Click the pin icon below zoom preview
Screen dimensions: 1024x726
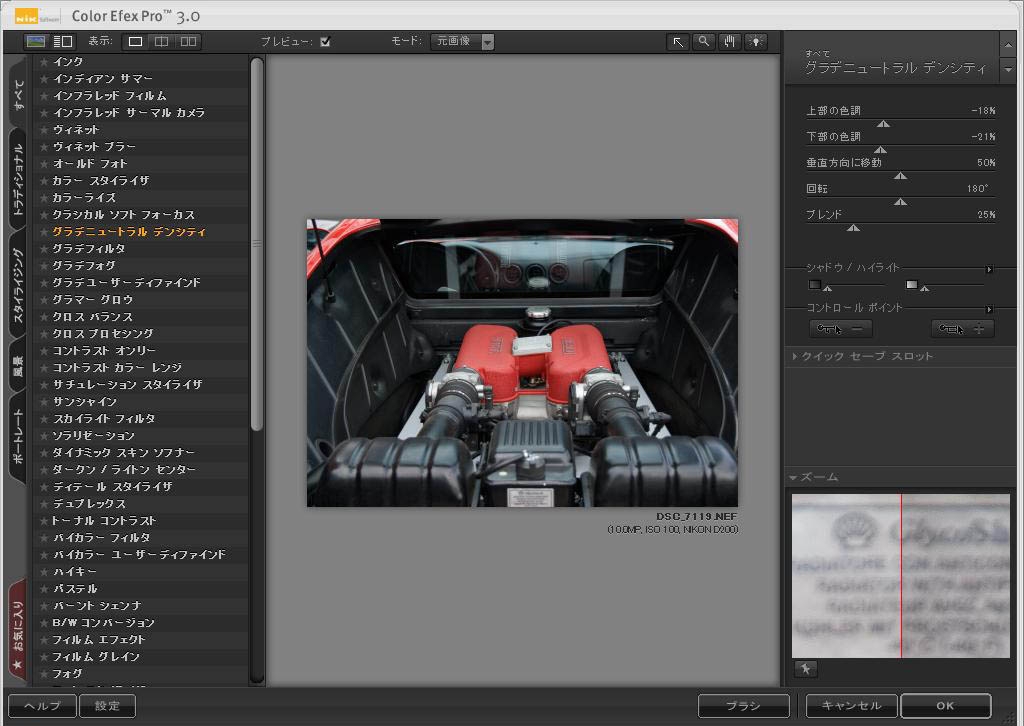[805, 668]
